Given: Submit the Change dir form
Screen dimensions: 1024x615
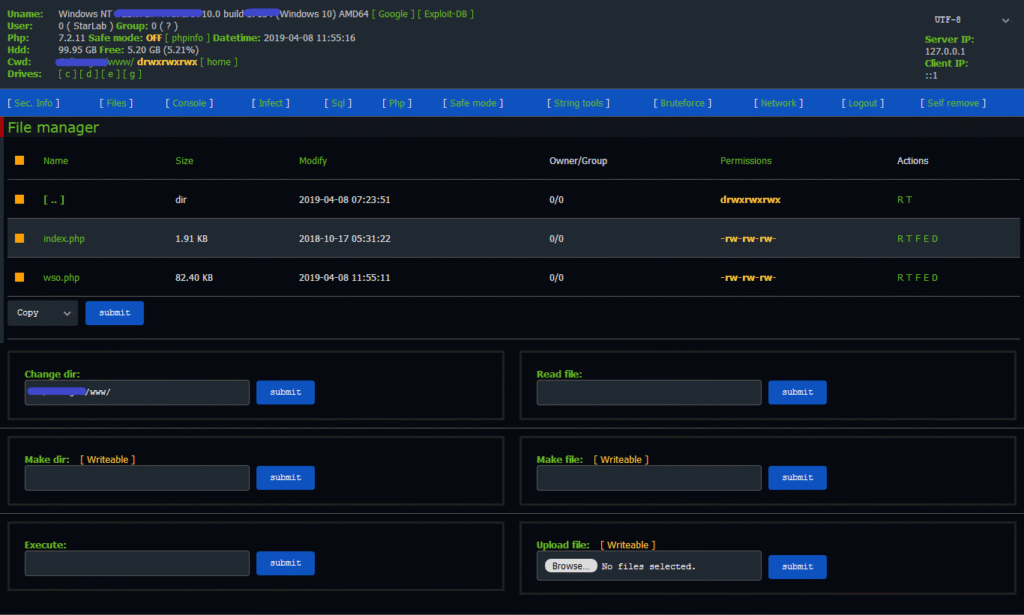Looking at the screenshot, I should point(285,392).
